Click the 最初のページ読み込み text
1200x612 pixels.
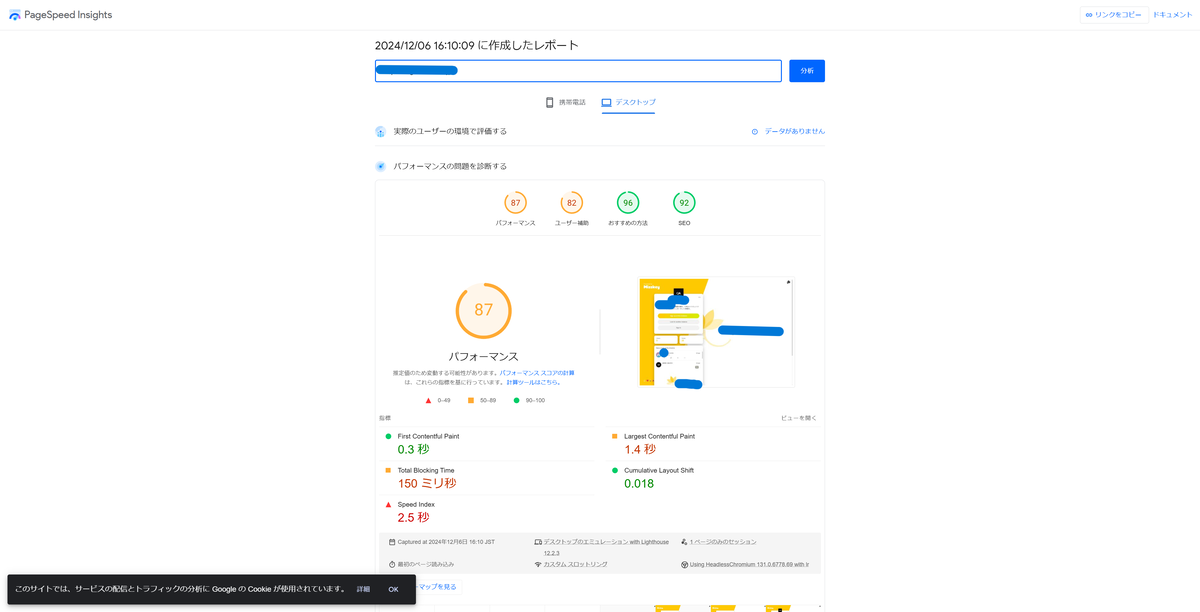point(426,564)
